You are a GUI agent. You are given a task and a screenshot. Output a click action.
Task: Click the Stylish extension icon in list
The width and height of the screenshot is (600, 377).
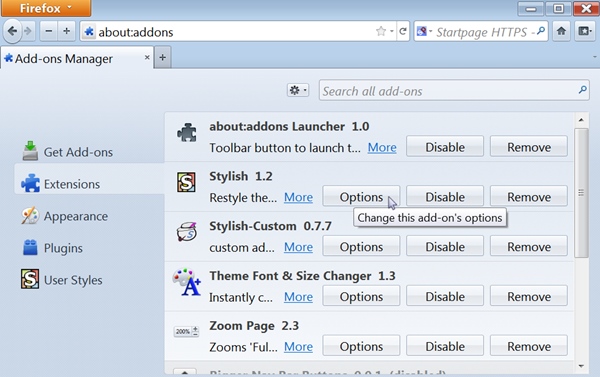186,182
